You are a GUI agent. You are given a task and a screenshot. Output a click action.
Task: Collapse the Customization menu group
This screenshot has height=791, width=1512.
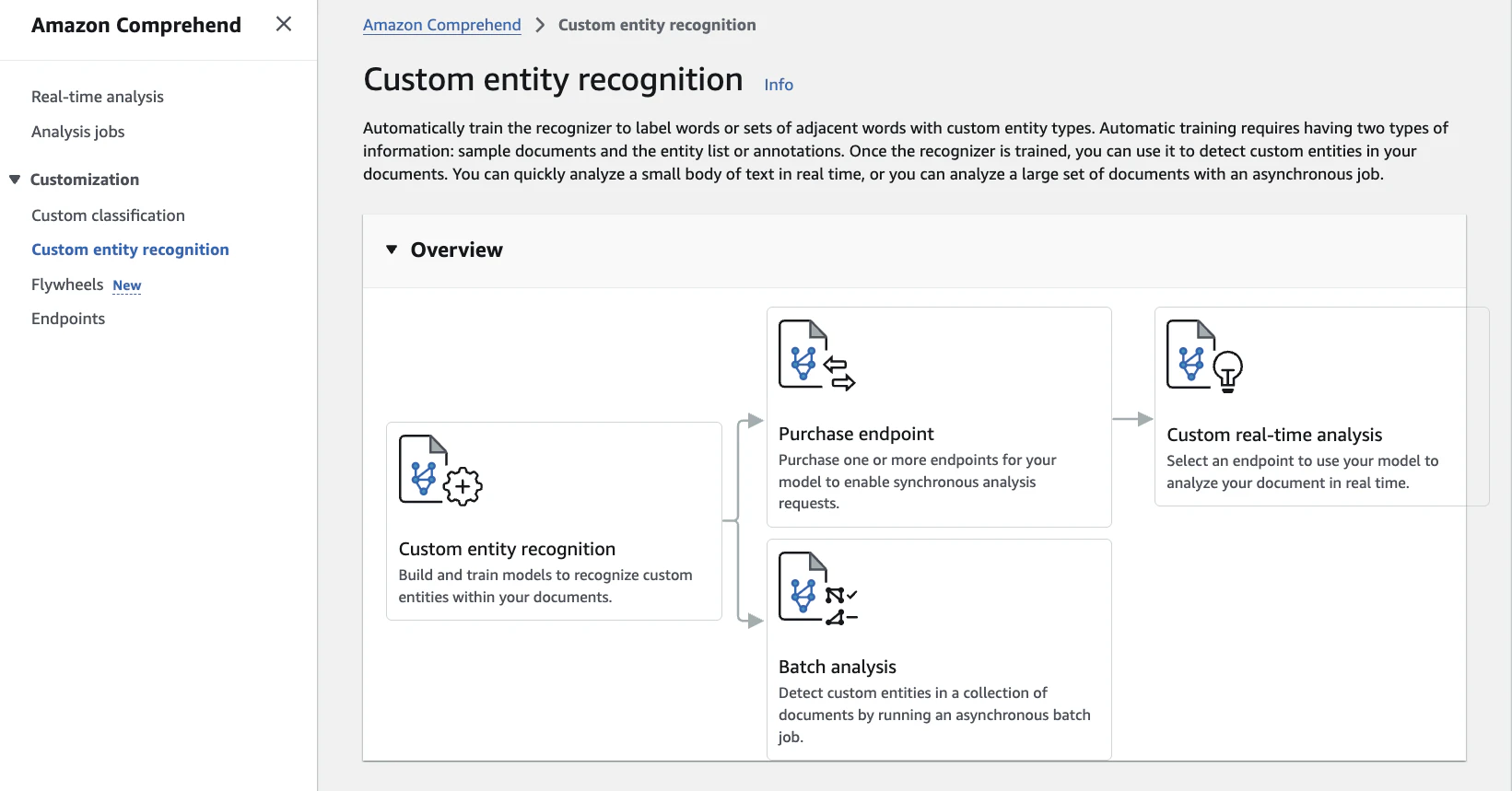point(15,179)
